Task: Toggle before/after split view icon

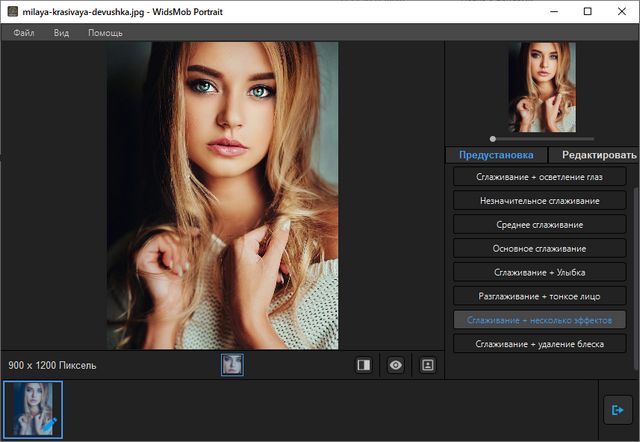Action: [364, 365]
